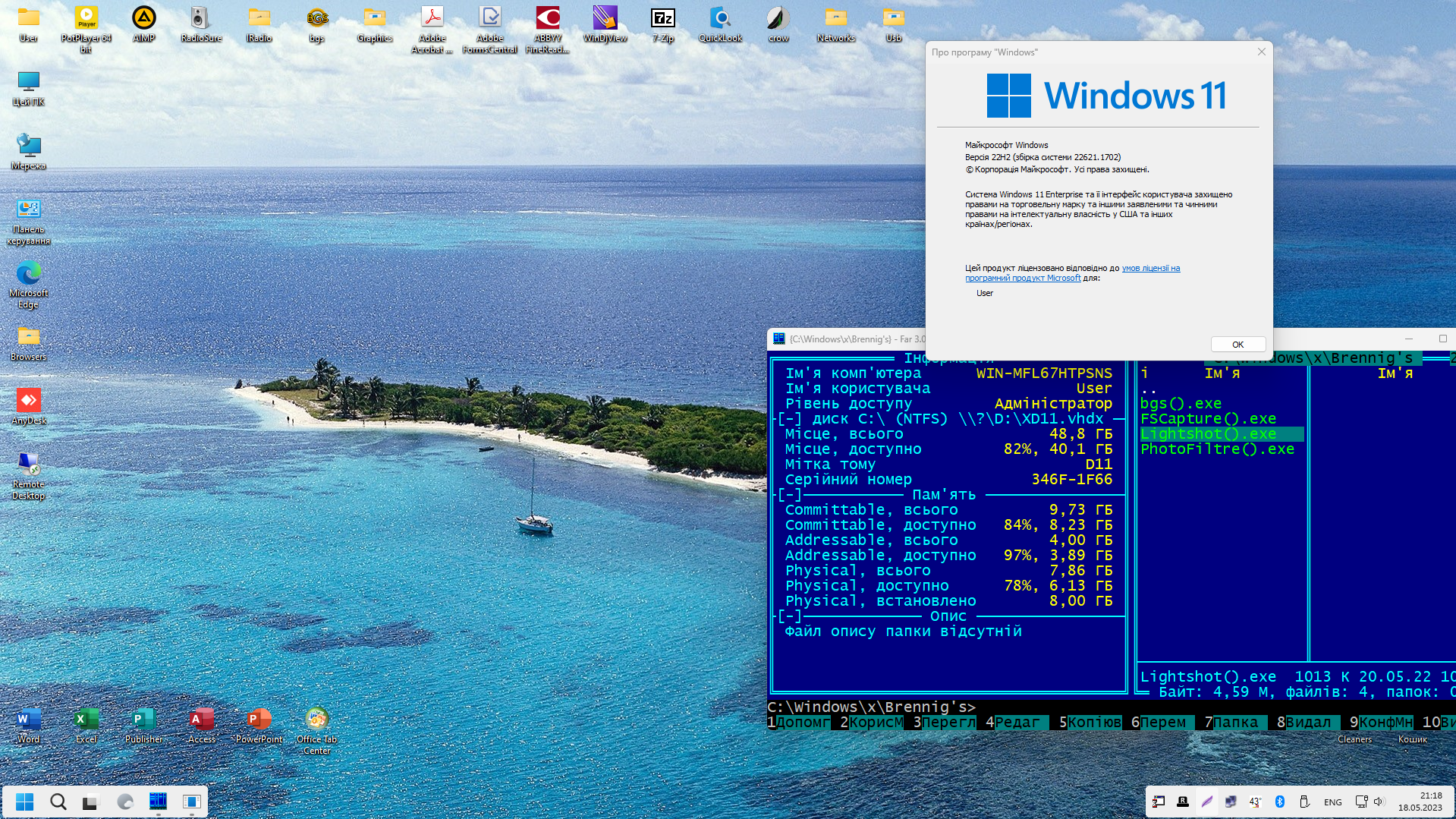Open the Microsoft license terms link
Image resolution: width=1456 pixels, height=819 pixels.
coord(1150,269)
